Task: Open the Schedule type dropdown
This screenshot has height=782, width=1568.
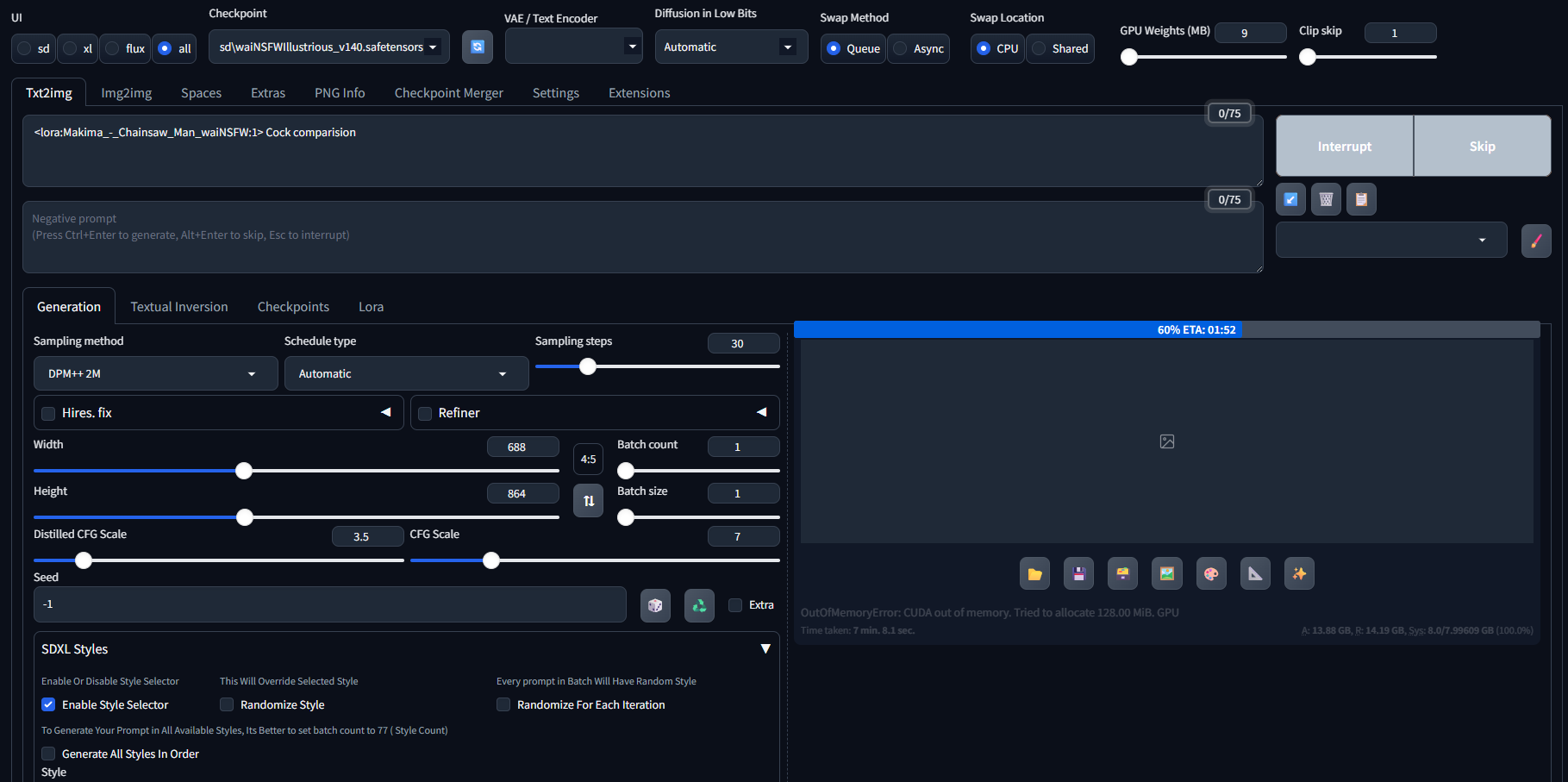Action: (x=406, y=373)
